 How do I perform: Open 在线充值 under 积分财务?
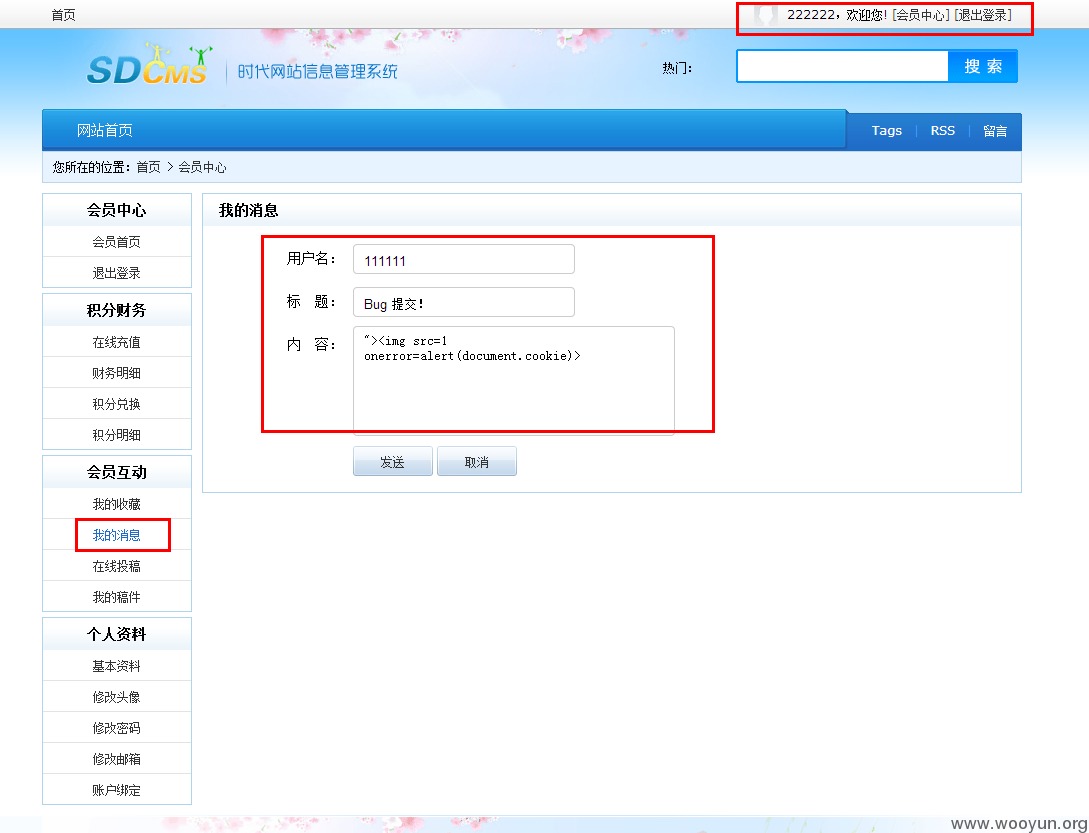point(117,341)
